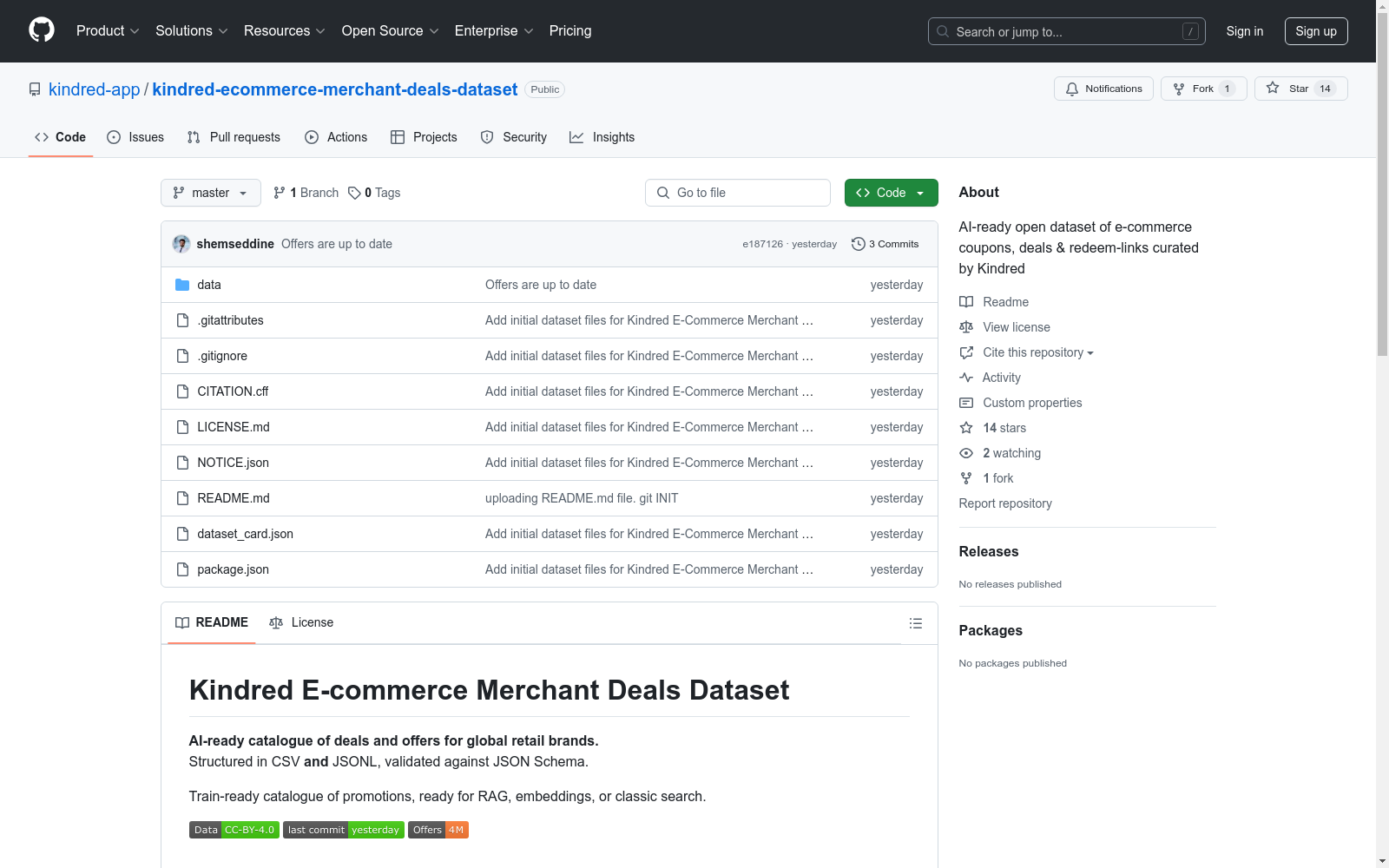Screen dimensions: 1389x868
Task: Switch to the Projects tab
Action: [x=424, y=137]
